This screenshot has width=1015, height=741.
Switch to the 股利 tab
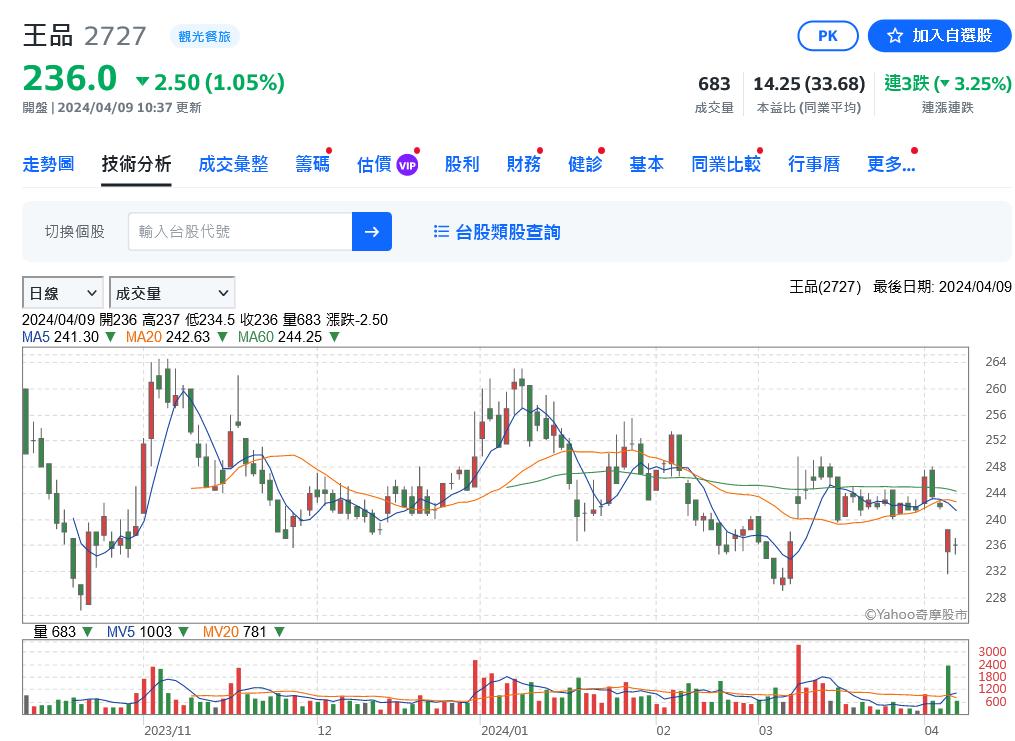[x=462, y=164]
